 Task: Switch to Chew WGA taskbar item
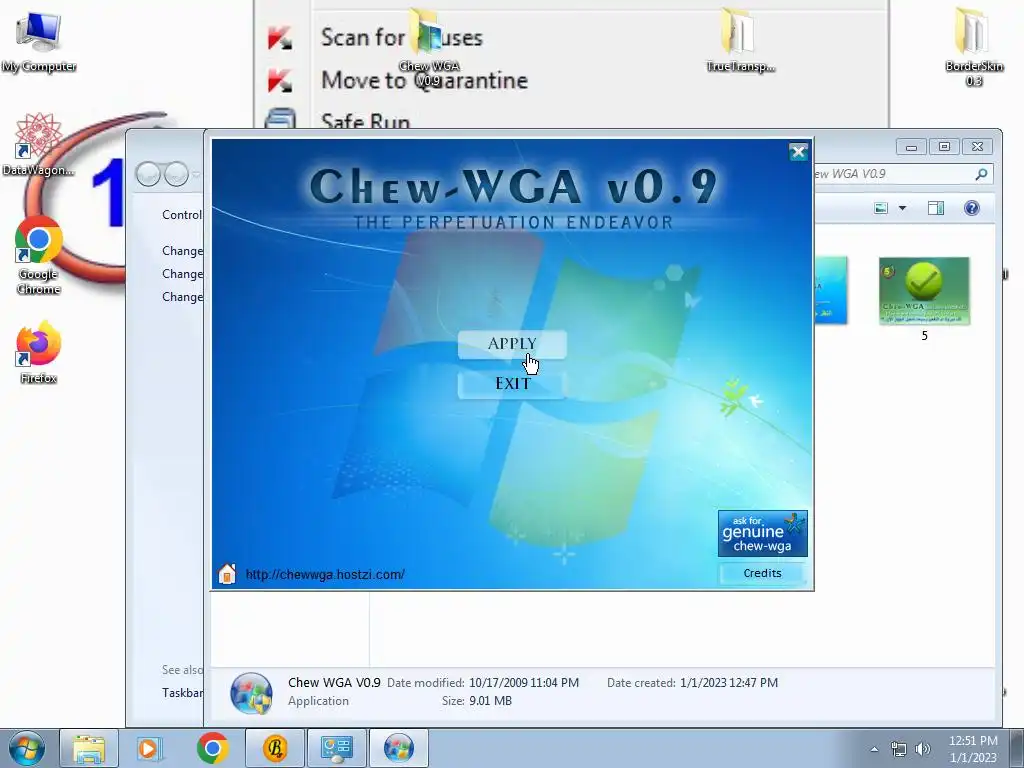(x=399, y=748)
